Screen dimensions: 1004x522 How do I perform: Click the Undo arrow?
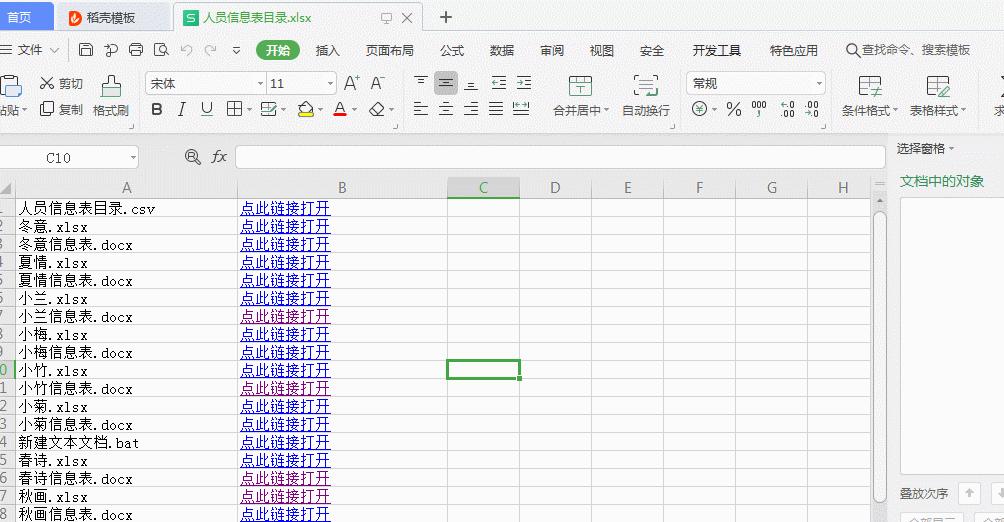(186, 50)
